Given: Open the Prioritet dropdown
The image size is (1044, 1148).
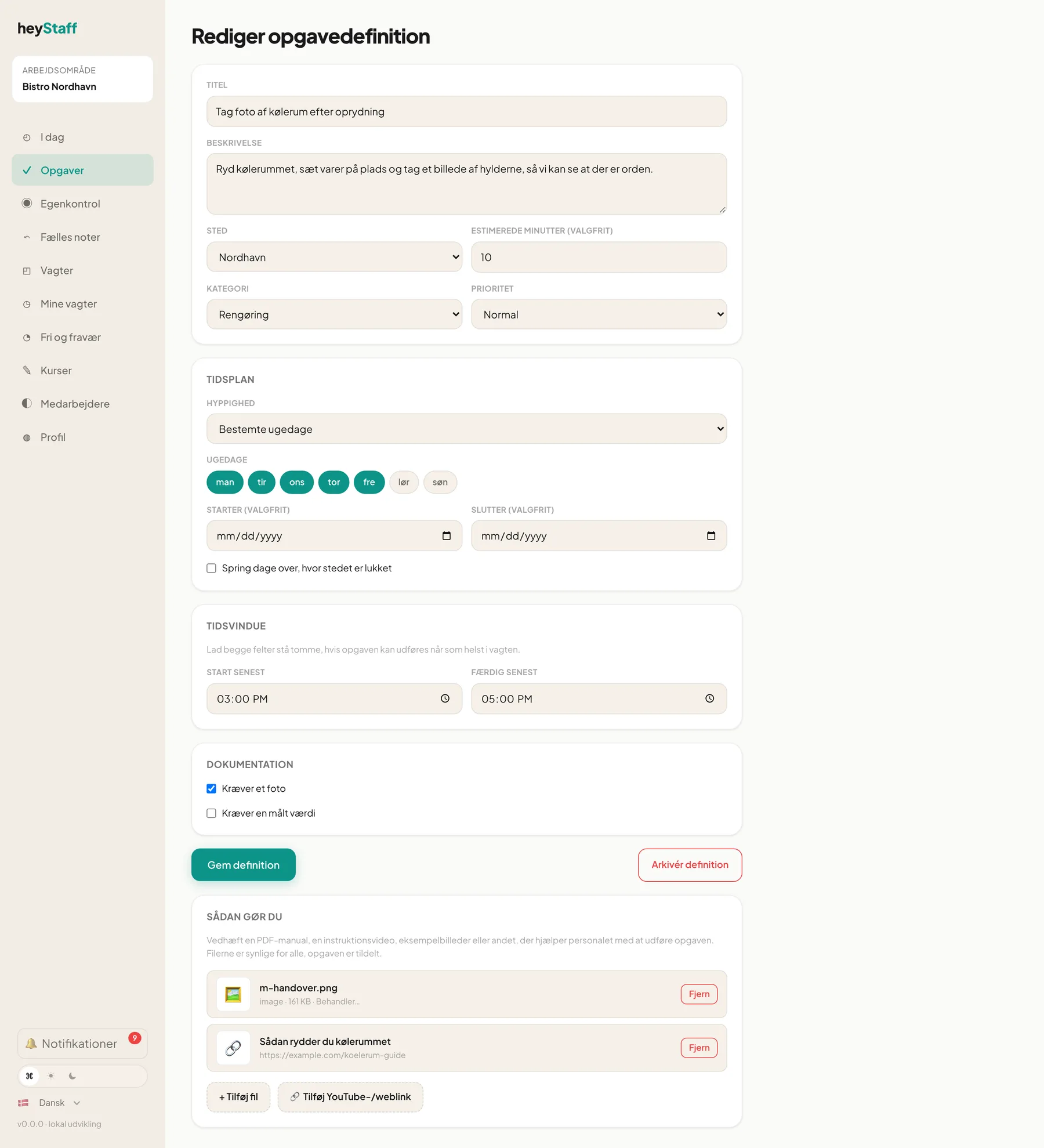Looking at the screenshot, I should (599, 314).
